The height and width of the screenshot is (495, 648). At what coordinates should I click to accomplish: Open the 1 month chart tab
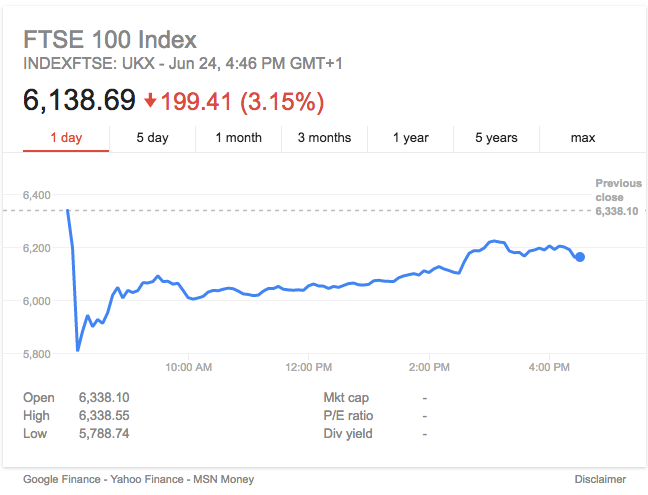coord(238,138)
